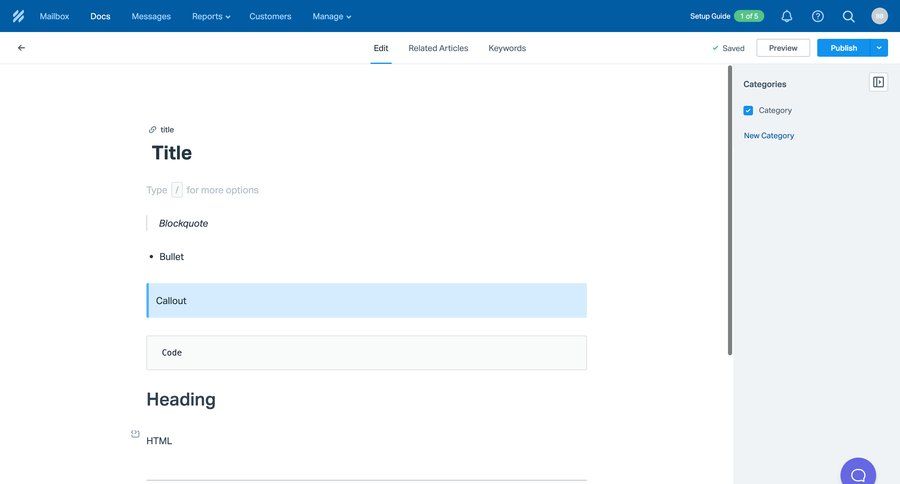Open Docs in the navigation

click(100, 16)
